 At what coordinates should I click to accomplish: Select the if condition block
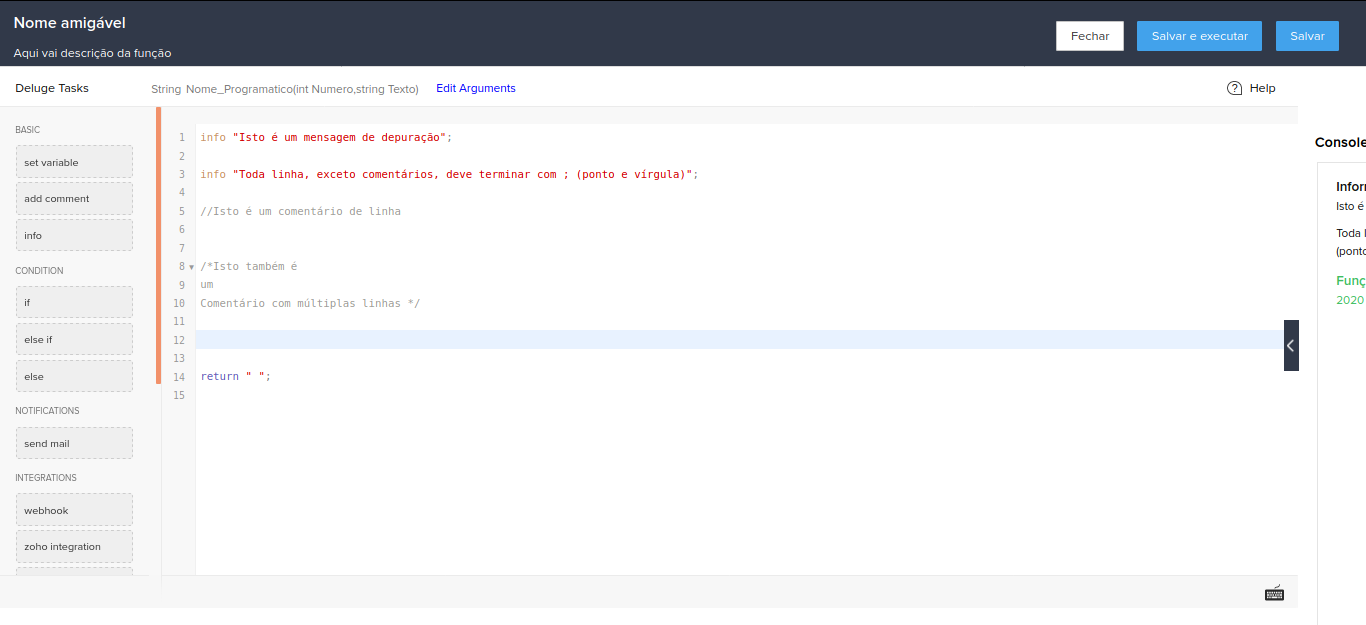74,302
